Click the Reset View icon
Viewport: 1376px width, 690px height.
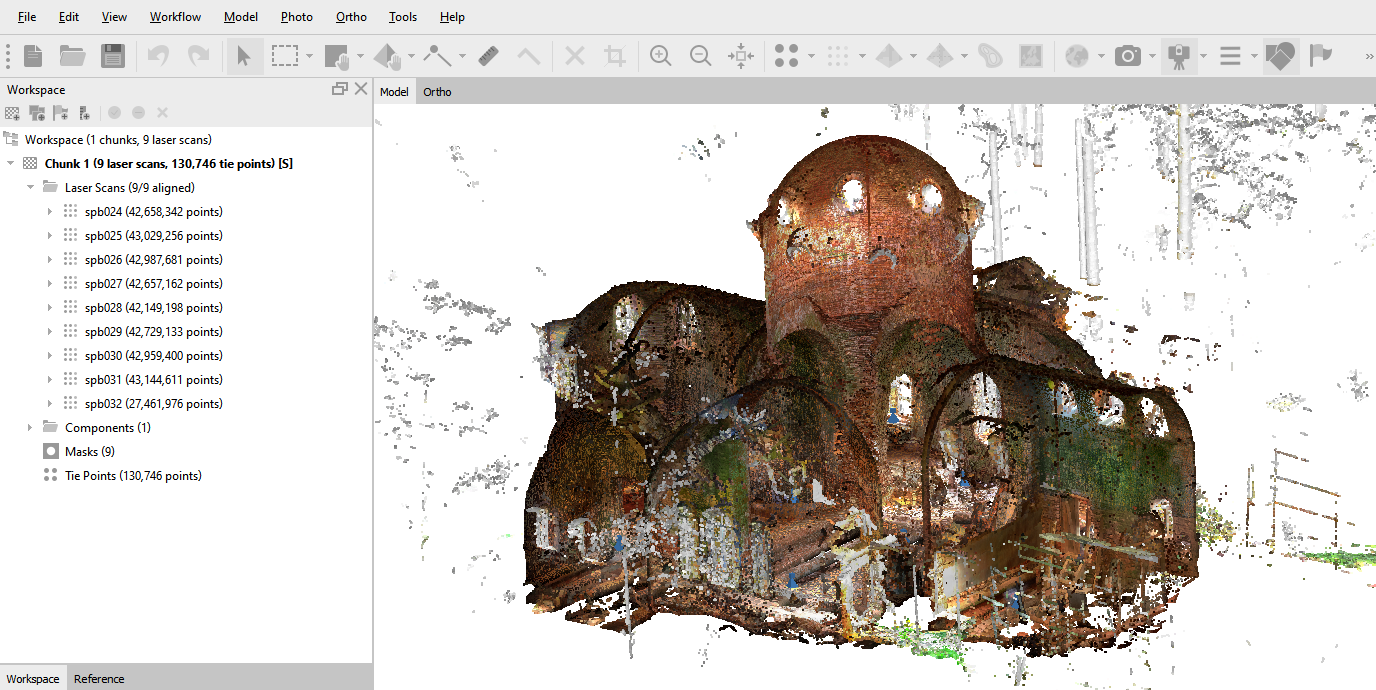(741, 56)
